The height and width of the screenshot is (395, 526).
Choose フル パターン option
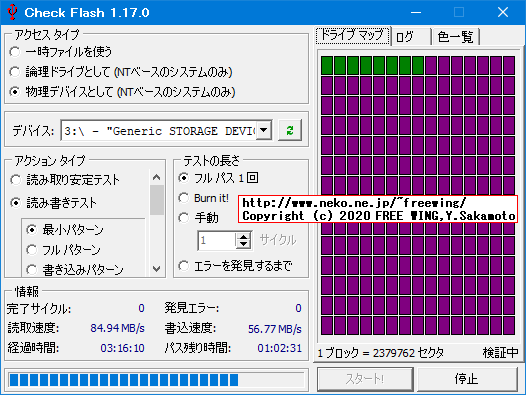coord(63,250)
